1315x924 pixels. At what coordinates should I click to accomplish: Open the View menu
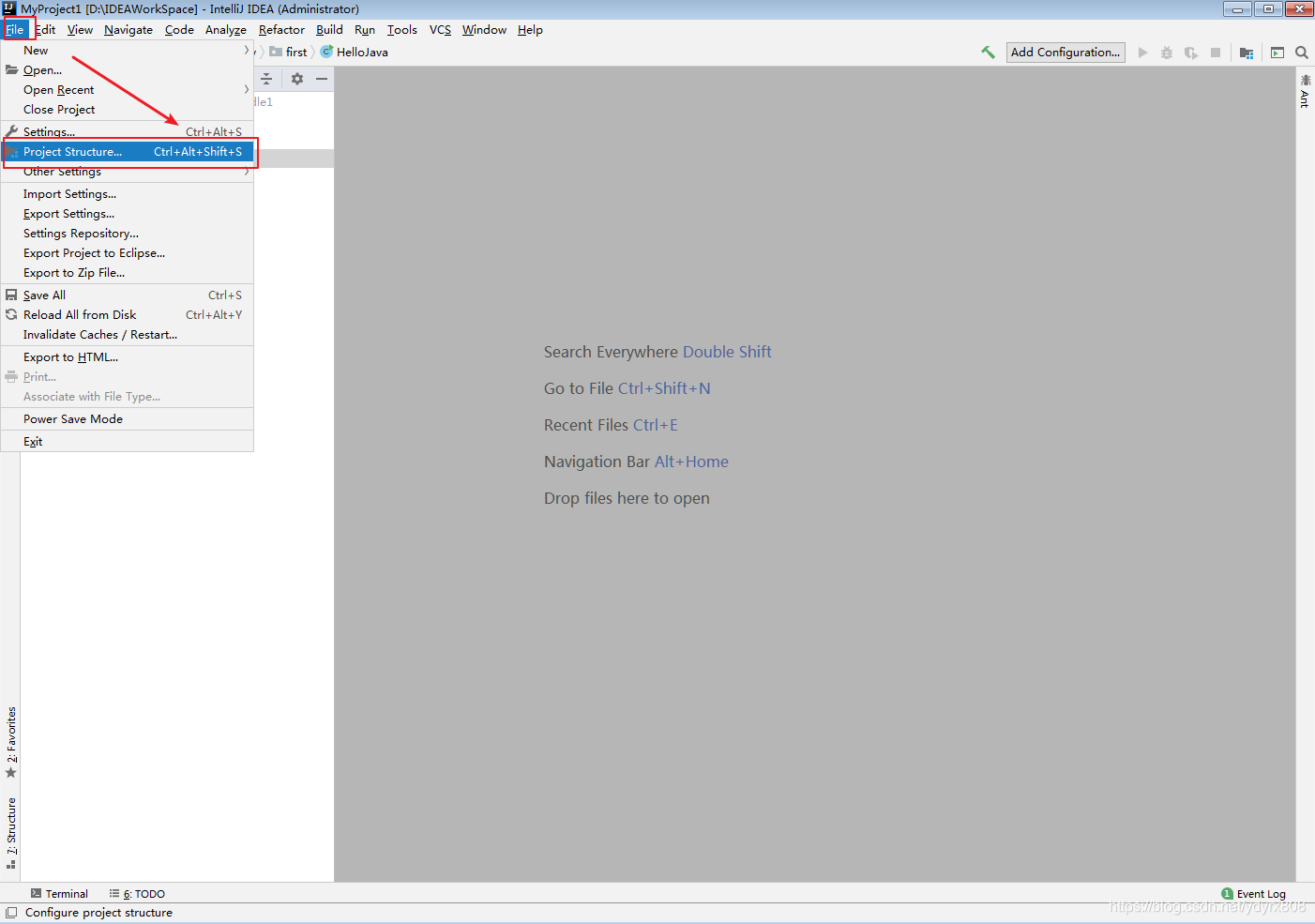point(80,30)
